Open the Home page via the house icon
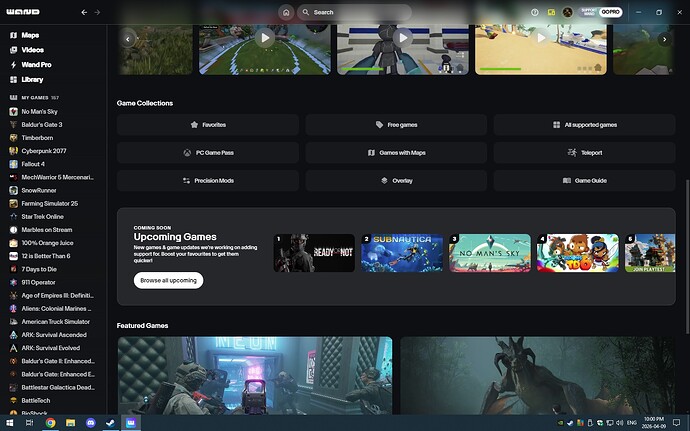690x431 pixels. point(286,12)
